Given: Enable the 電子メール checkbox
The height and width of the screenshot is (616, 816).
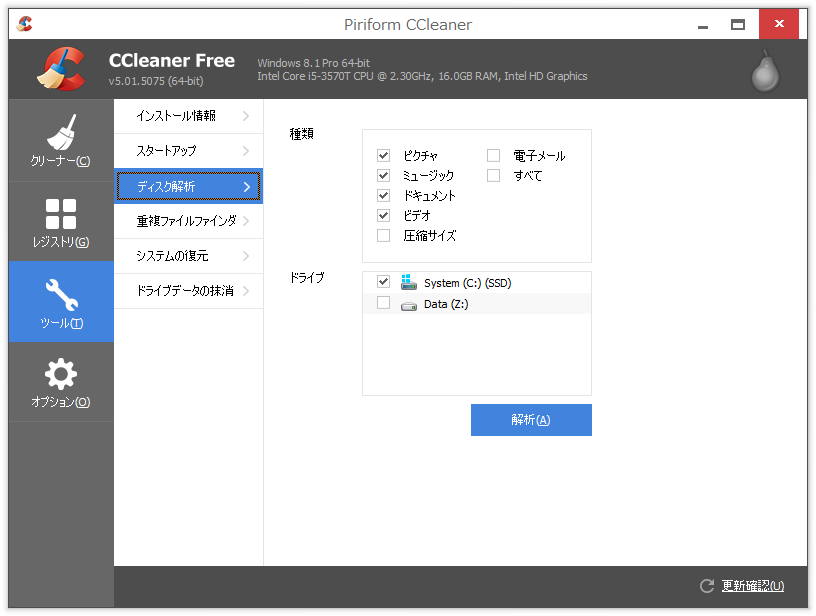Looking at the screenshot, I should tap(492, 155).
